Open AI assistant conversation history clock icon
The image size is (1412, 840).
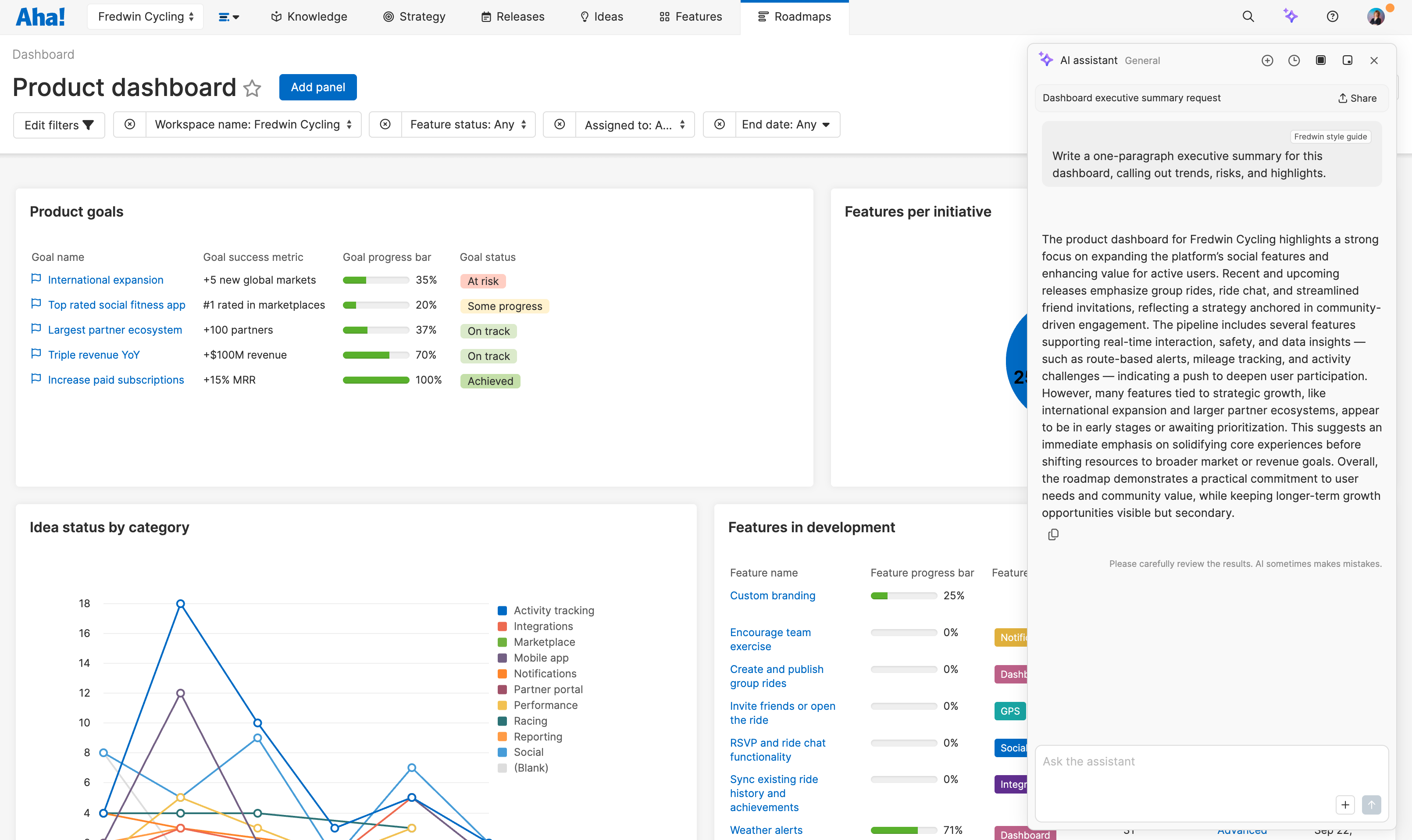coord(1294,60)
